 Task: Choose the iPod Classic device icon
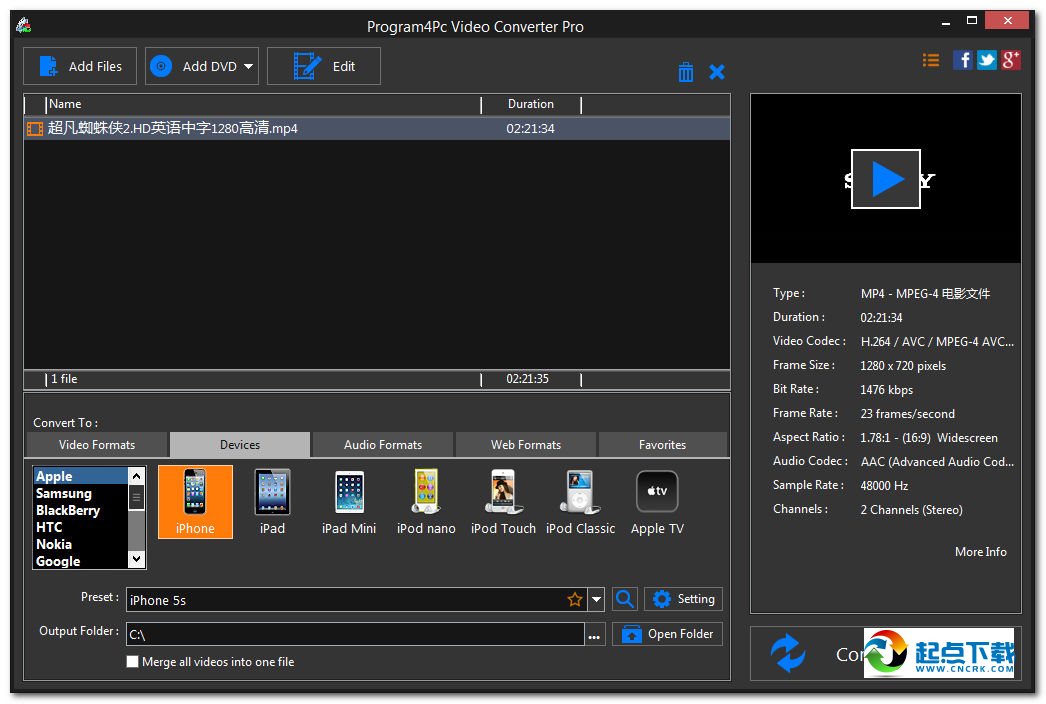tap(580, 502)
